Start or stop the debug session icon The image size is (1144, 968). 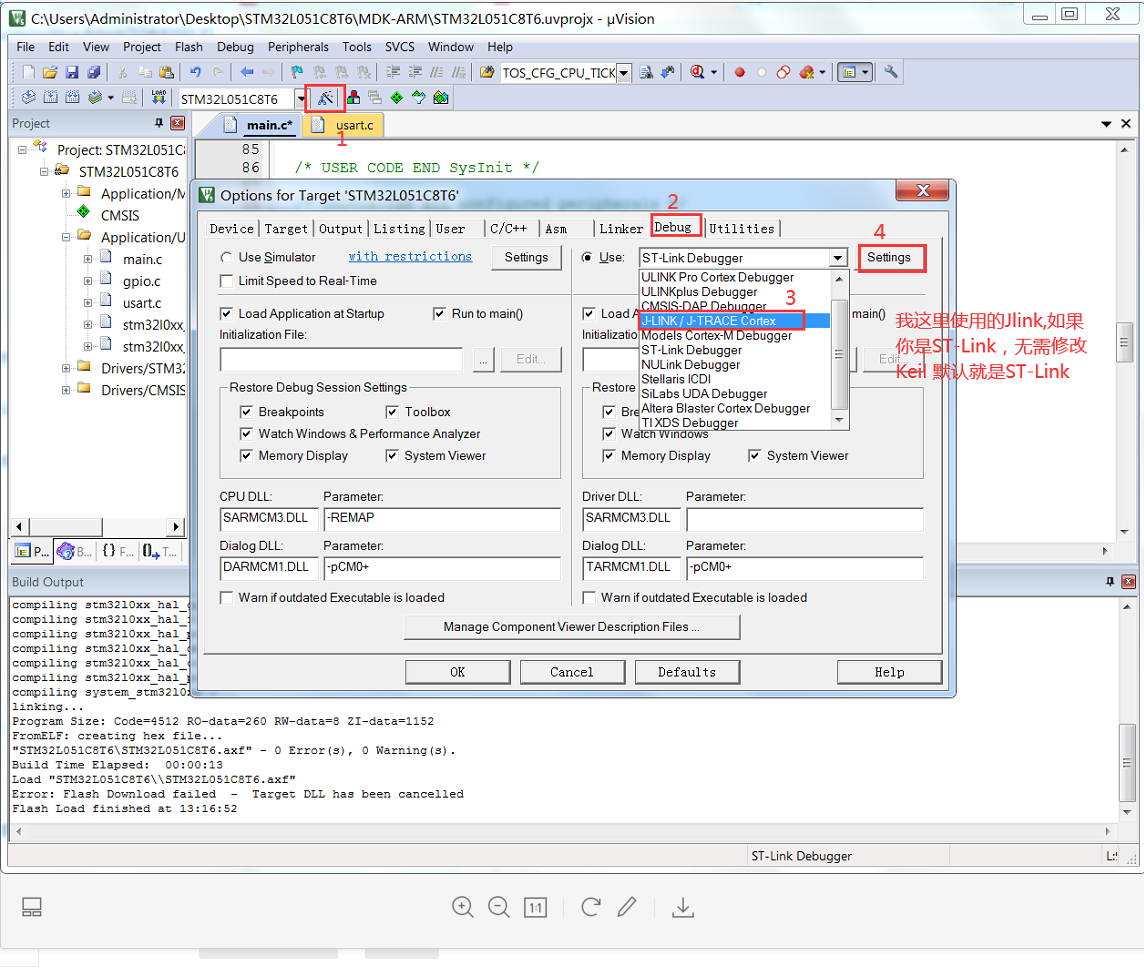[697, 72]
